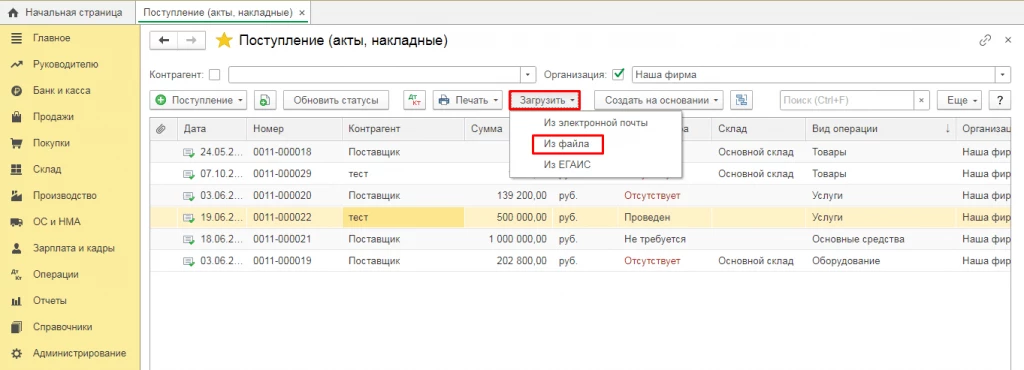Open the Администрирование gear icon
The width and height of the screenshot is (1024, 370).
tap(17, 353)
